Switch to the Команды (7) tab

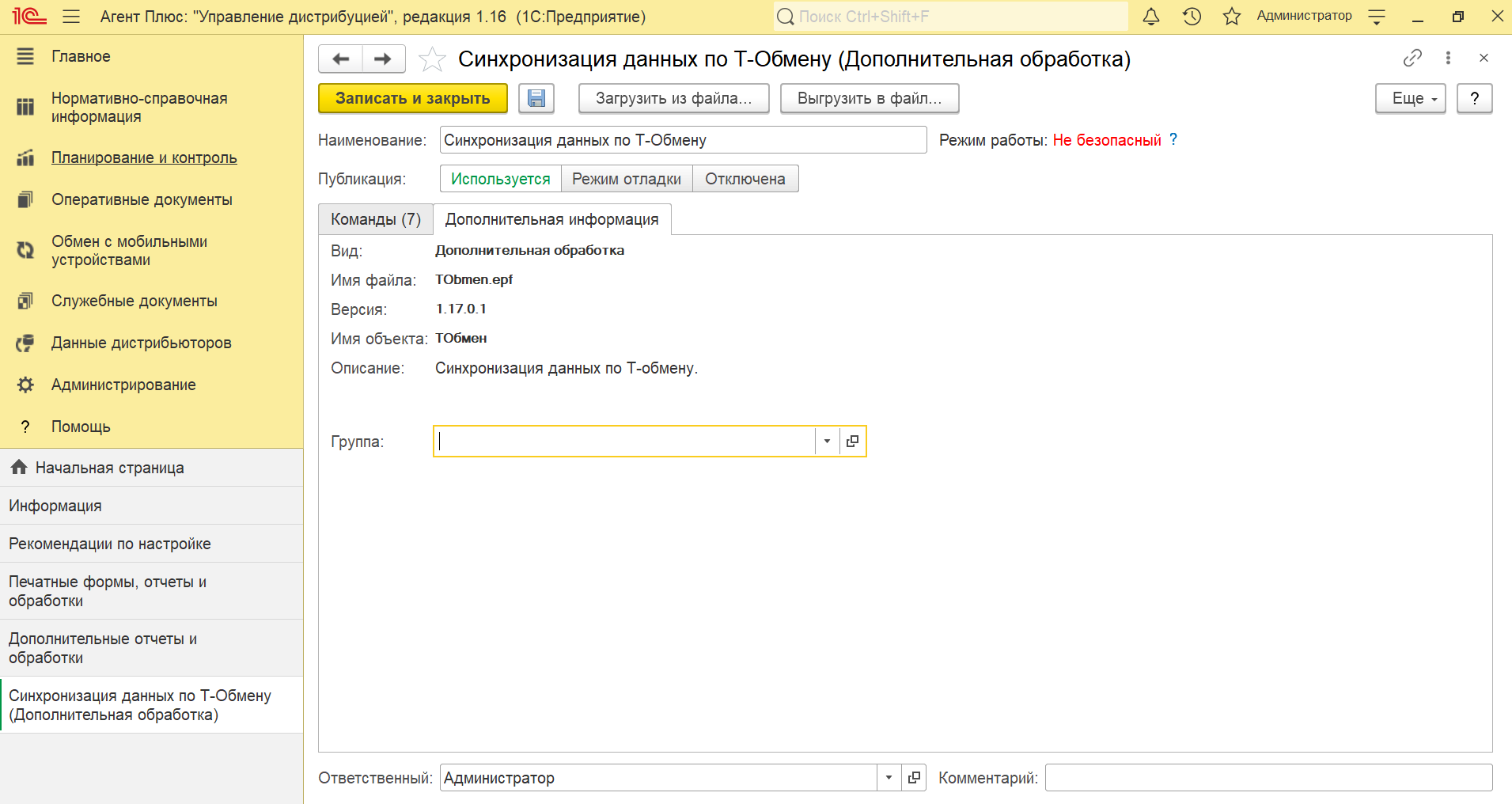tap(376, 219)
